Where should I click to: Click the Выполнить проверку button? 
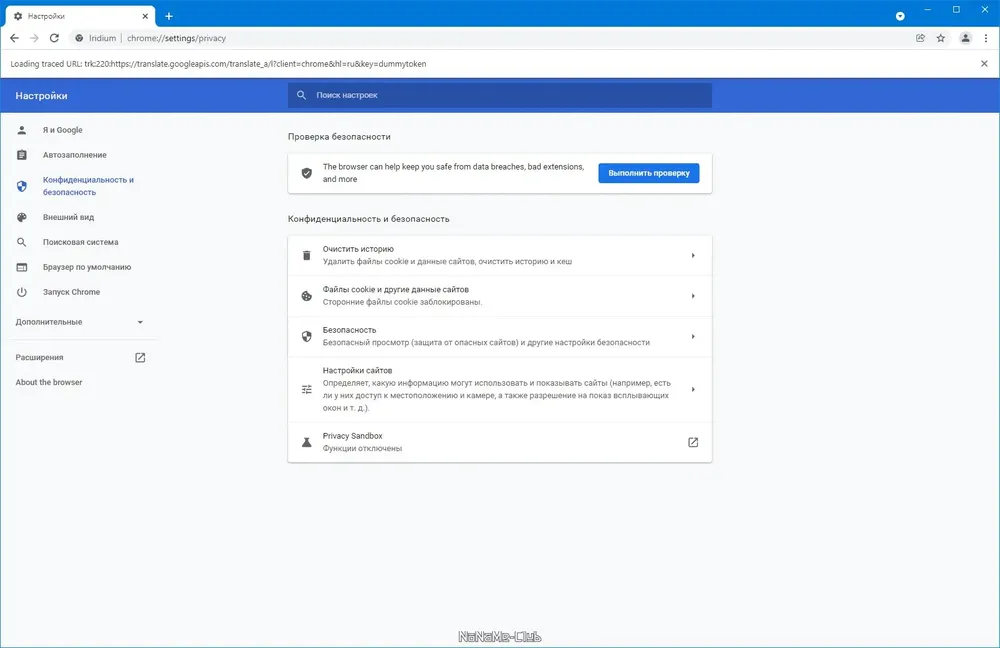[x=649, y=173]
